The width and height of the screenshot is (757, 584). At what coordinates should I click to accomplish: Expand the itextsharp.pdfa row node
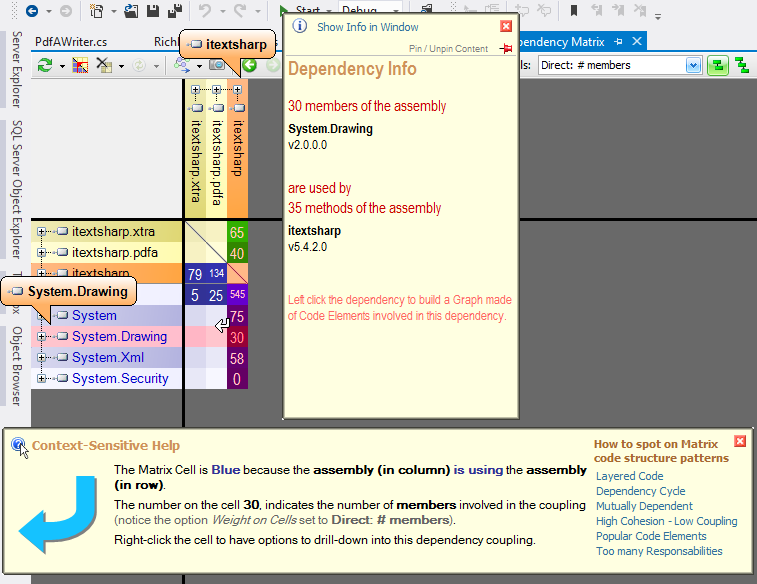click(42, 252)
